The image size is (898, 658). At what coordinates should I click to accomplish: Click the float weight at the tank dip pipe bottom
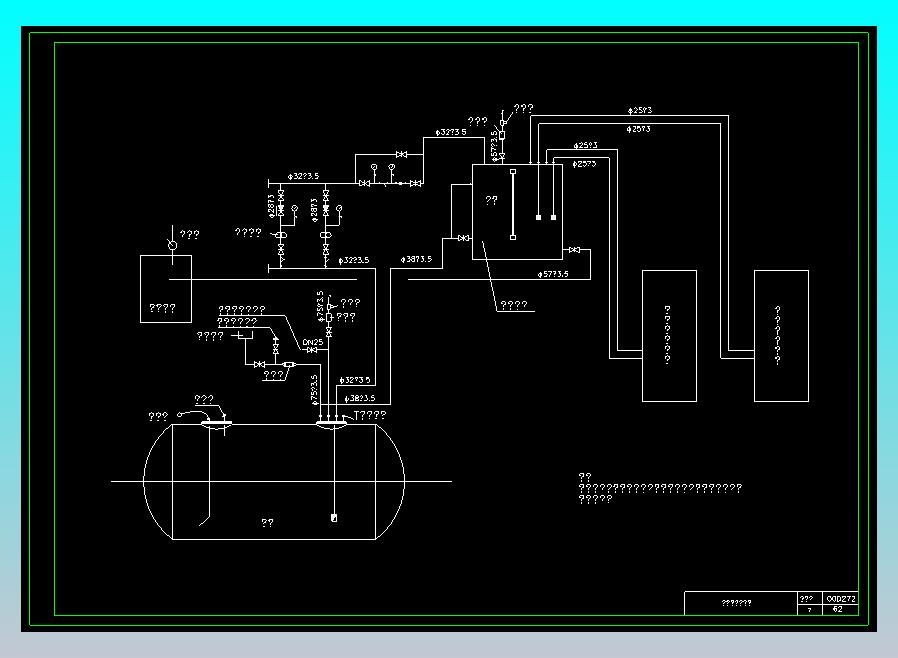[334, 518]
